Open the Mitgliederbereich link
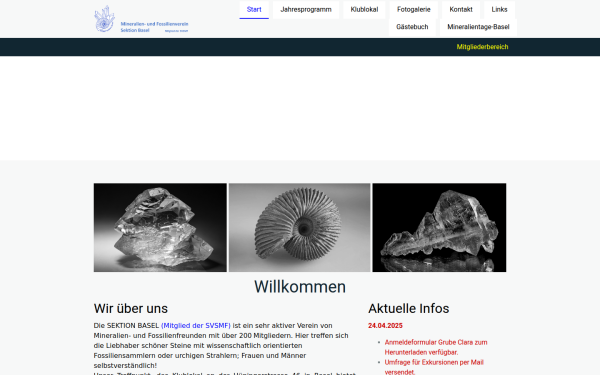Viewport: 600px width, 375px height. (482, 47)
